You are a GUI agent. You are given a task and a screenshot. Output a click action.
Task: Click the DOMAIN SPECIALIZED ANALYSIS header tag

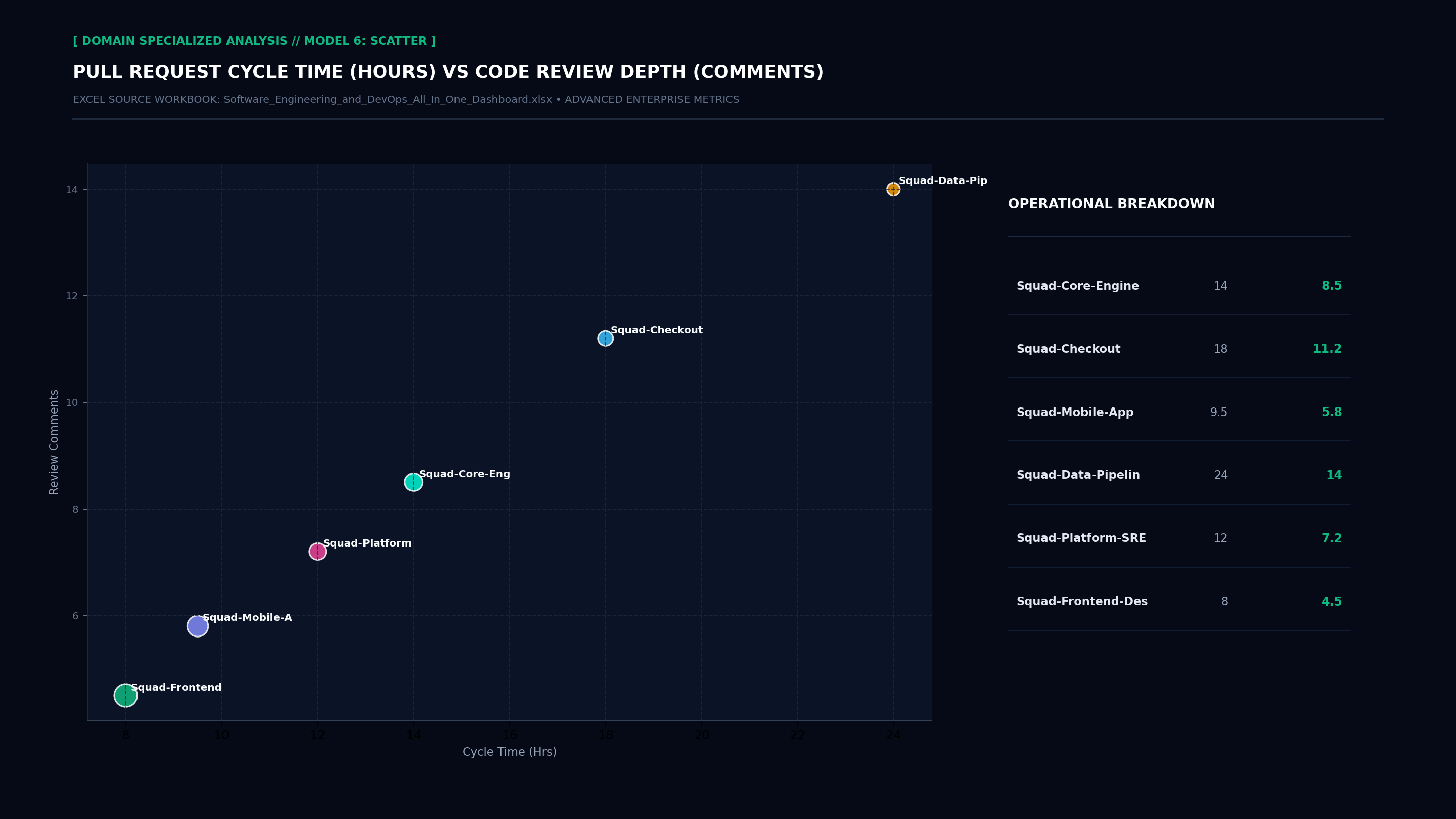(x=254, y=41)
